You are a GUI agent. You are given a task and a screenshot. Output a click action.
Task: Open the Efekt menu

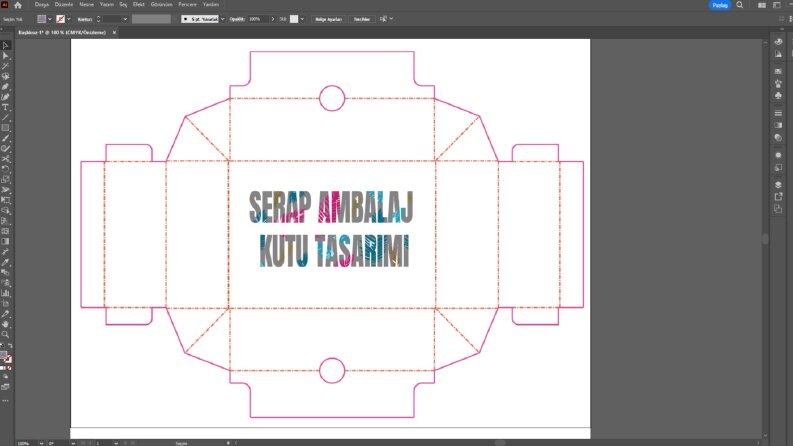(139, 5)
